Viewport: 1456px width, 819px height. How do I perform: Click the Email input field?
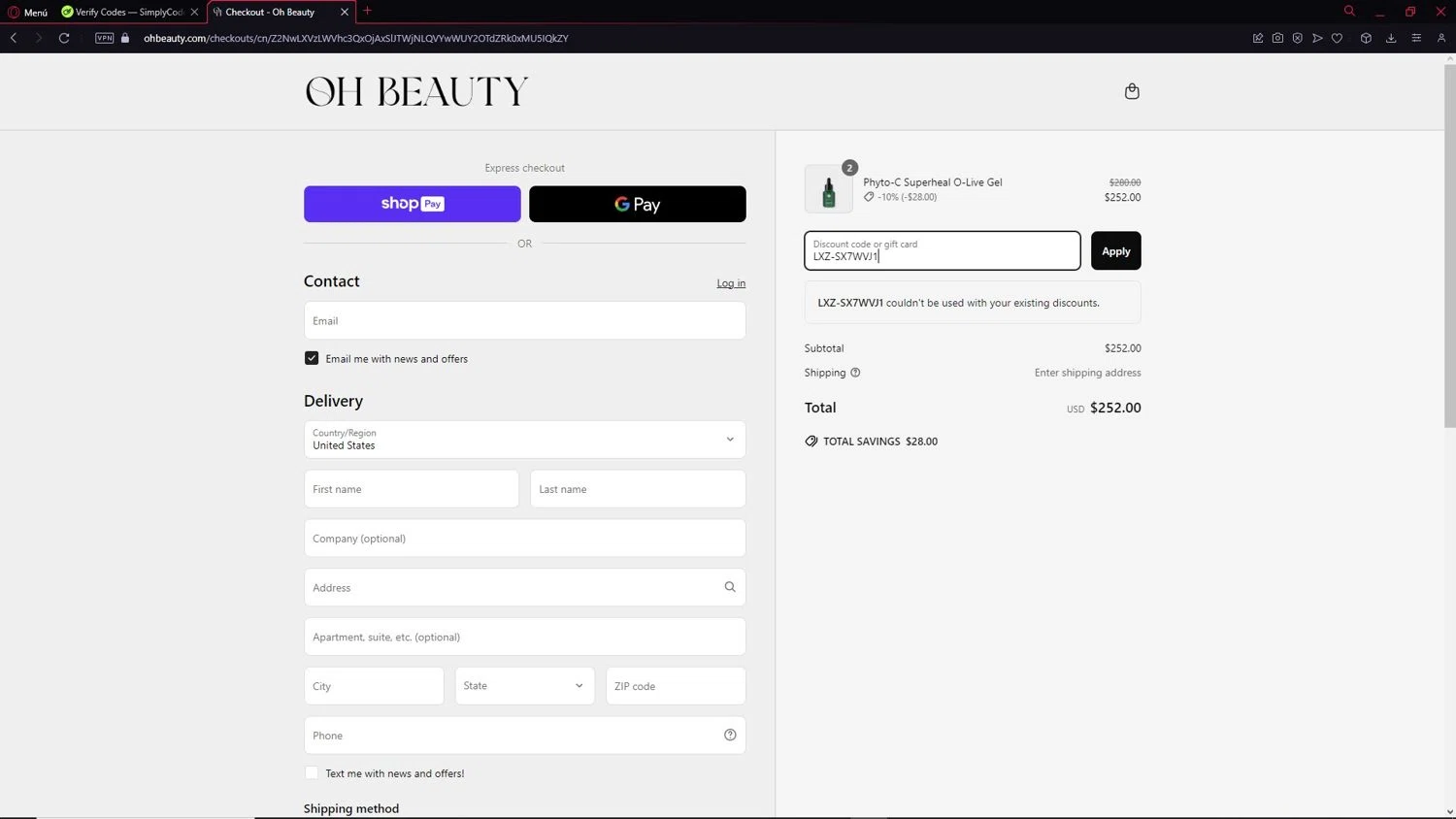click(525, 321)
